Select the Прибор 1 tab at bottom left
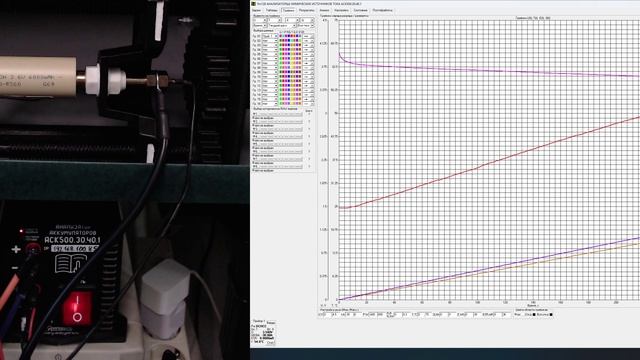This screenshot has width=640, height=360. [259, 321]
